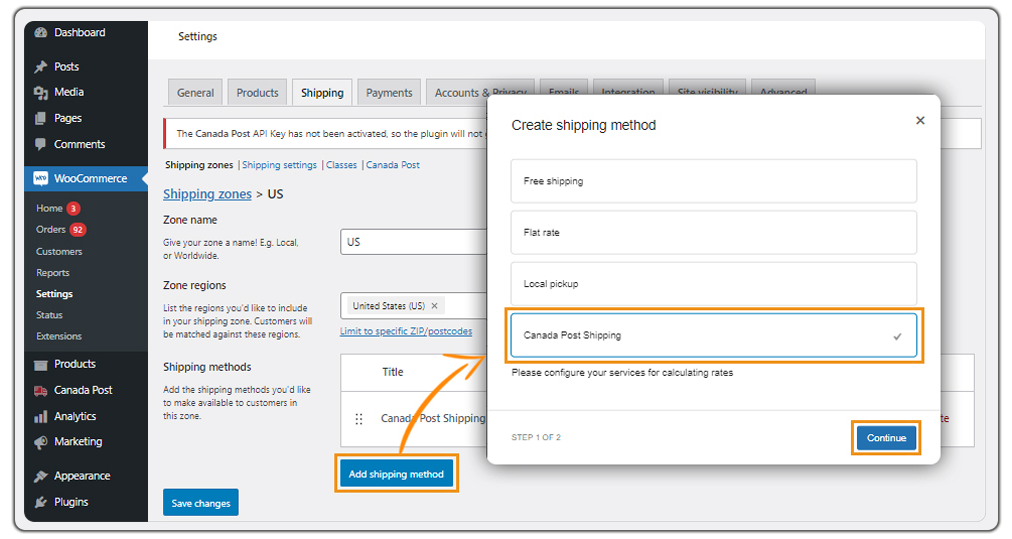1012x539 pixels.
Task: Open WooCommerce Settings submenu item
Action: pos(54,294)
